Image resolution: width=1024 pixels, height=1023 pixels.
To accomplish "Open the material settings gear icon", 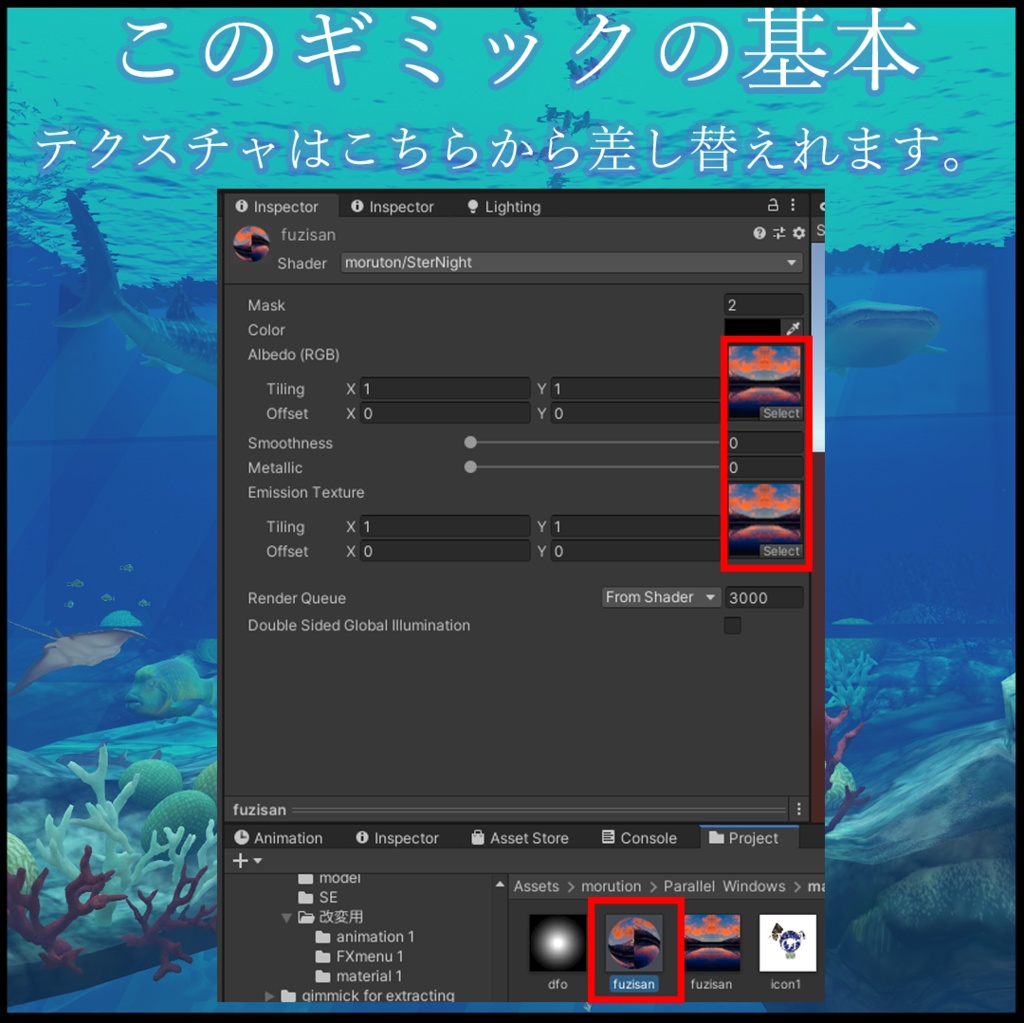I will [x=797, y=232].
